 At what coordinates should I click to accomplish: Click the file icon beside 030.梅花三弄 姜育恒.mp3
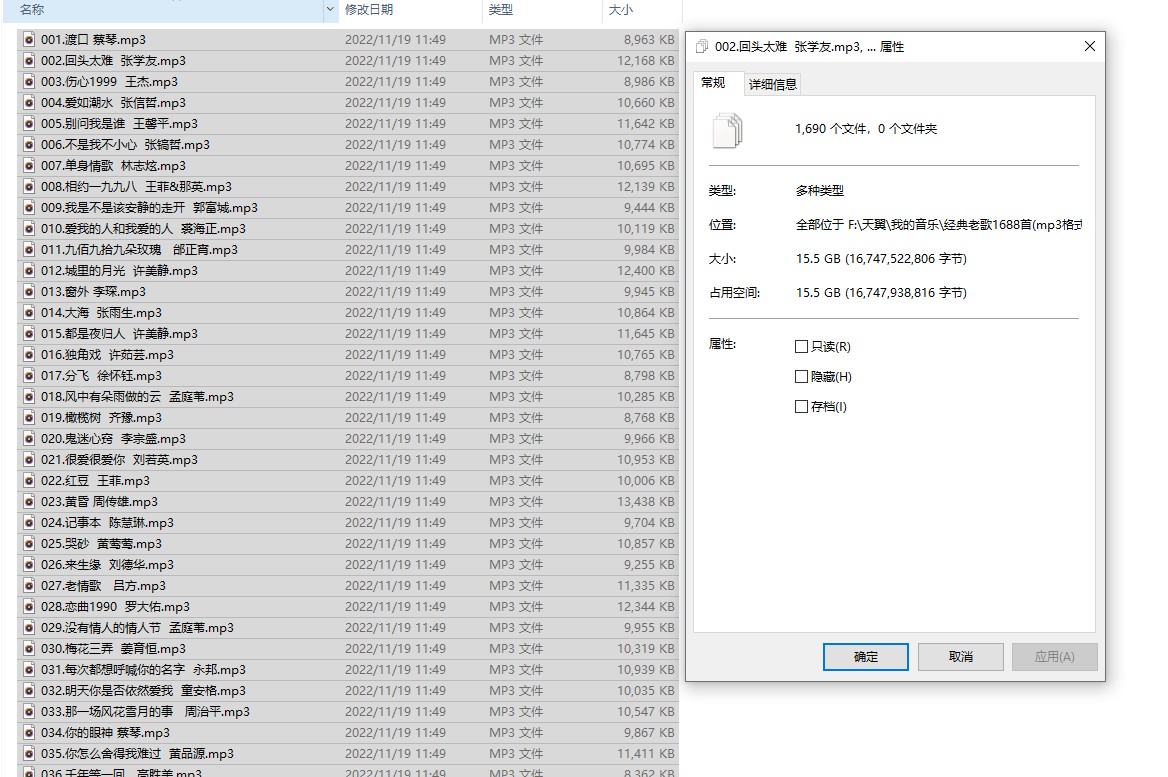click(29, 649)
